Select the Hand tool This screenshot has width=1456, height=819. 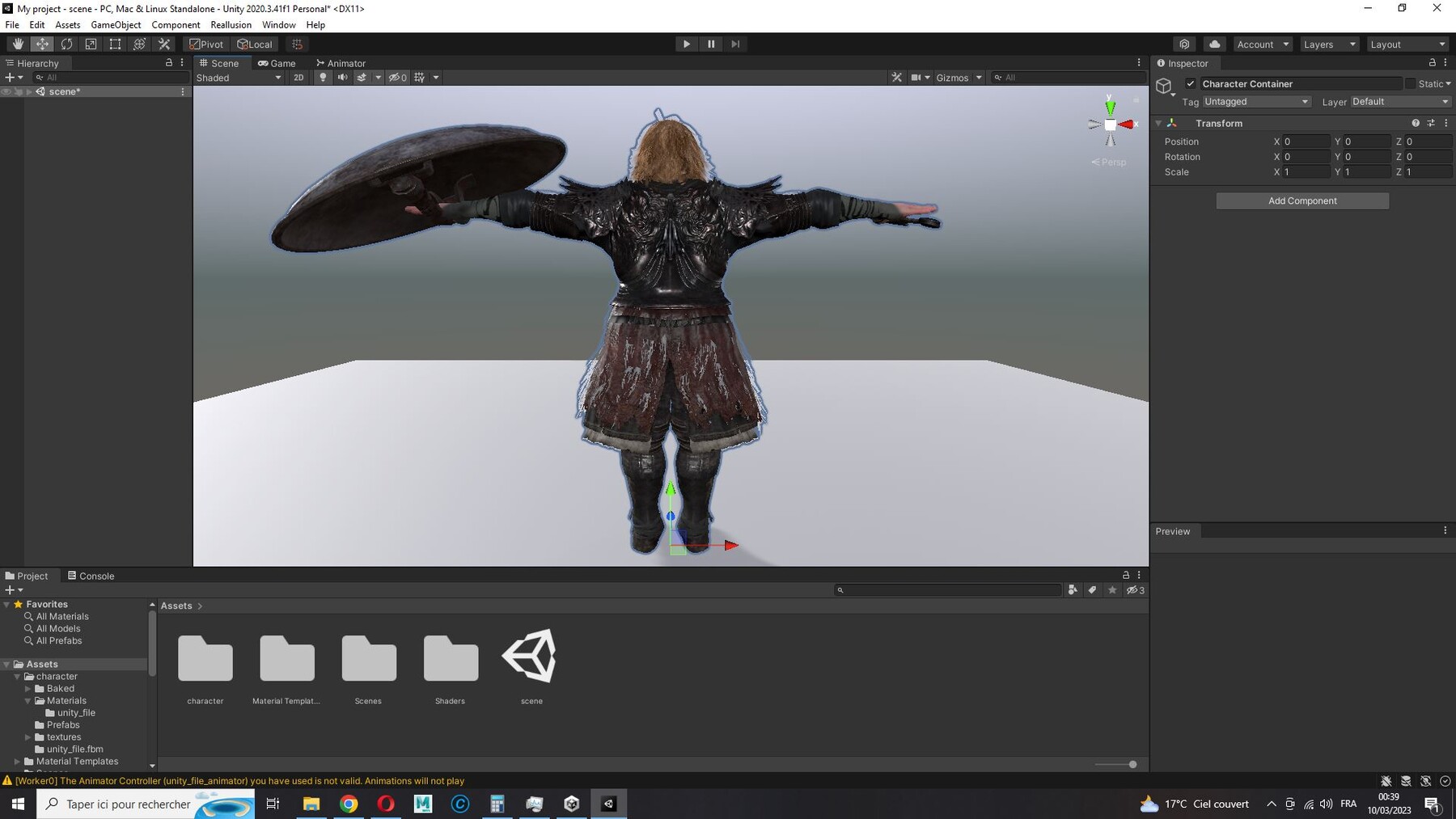[18, 44]
